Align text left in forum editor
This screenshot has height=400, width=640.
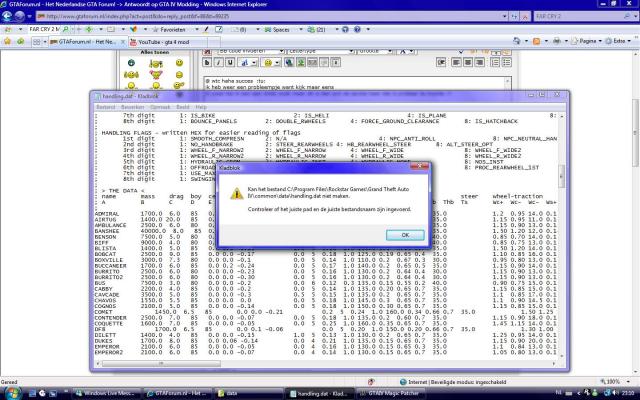click(x=456, y=62)
